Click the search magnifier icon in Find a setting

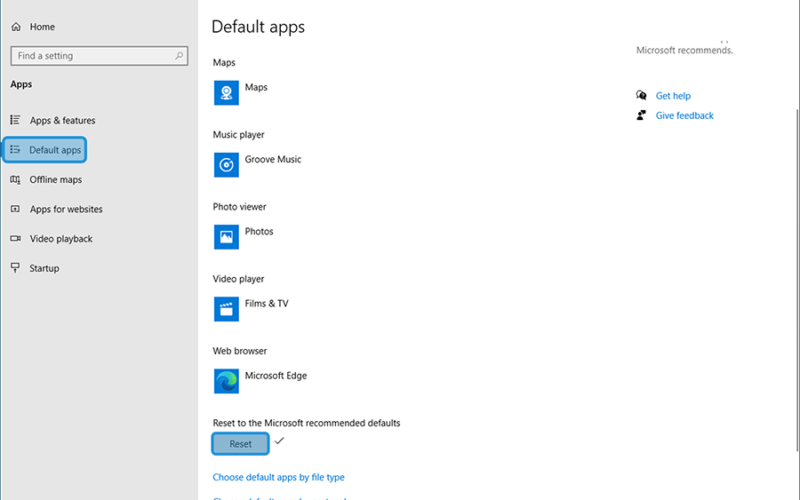(x=179, y=56)
